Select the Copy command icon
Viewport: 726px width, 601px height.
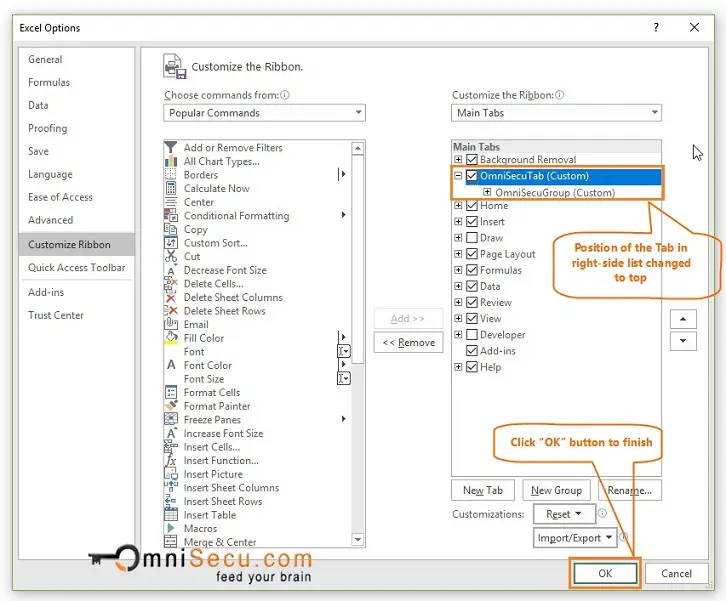[x=171, y=229]
